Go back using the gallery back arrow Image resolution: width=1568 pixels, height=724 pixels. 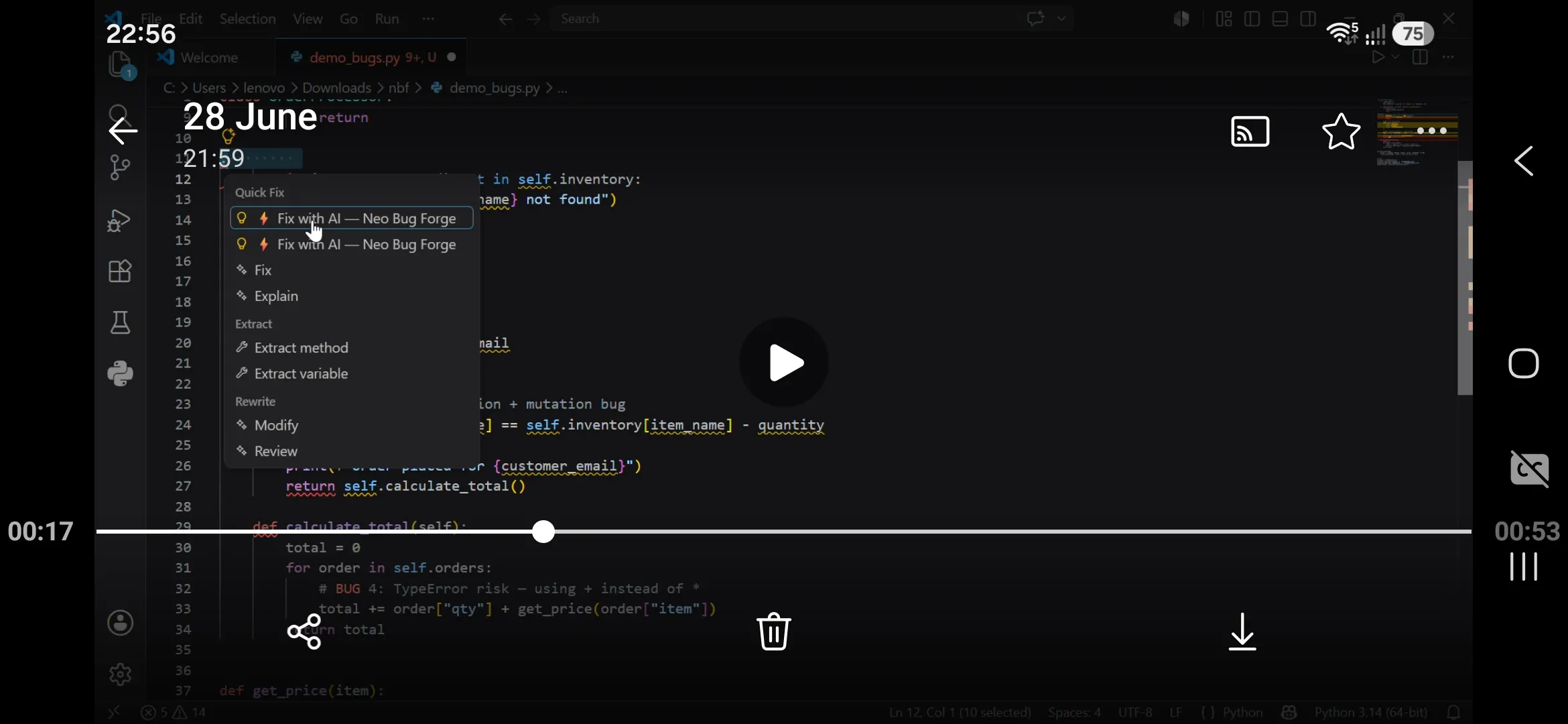coord(123,131)
